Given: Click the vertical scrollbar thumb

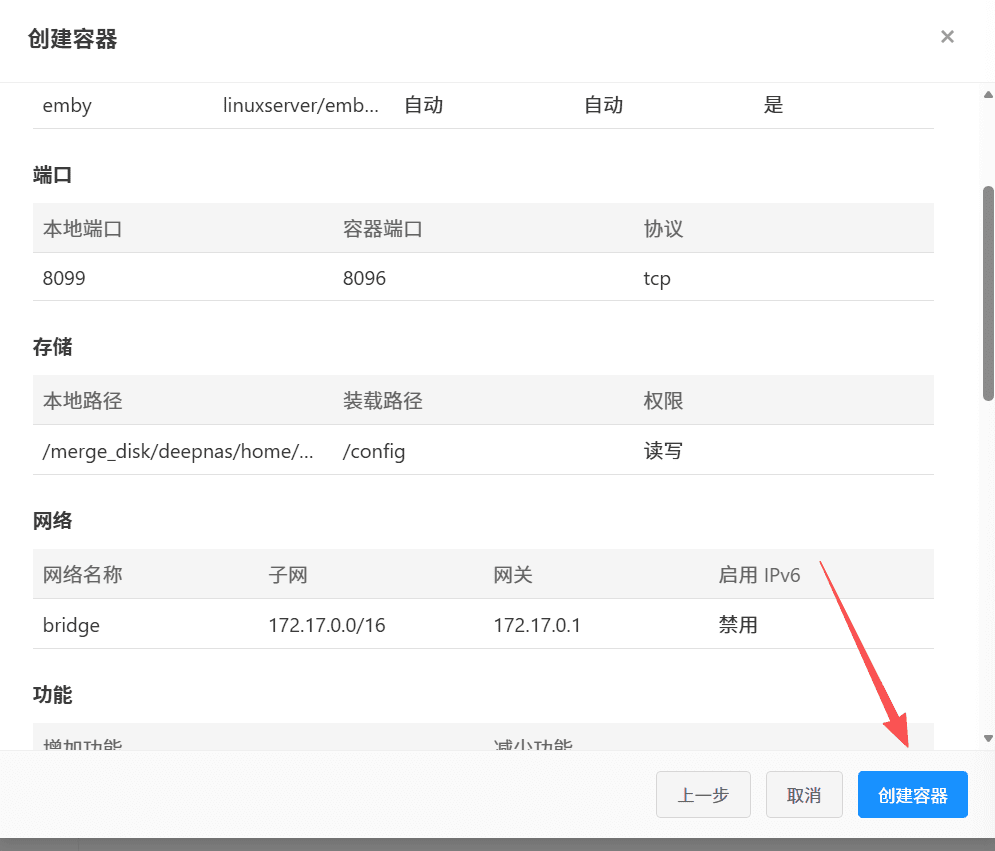Looking at the screenshot, I should click(988, 290).
